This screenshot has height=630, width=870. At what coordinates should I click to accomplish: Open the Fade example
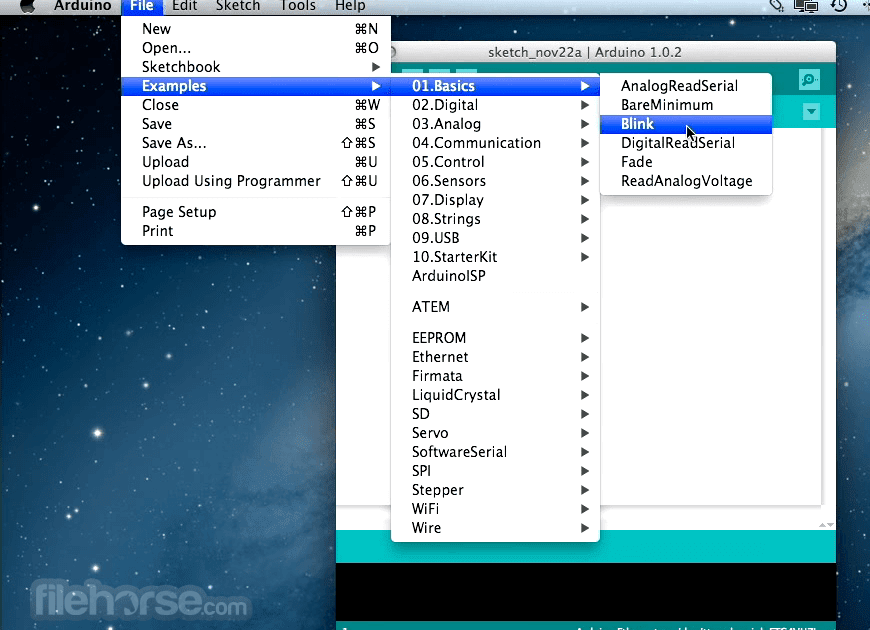coord(686,162)
